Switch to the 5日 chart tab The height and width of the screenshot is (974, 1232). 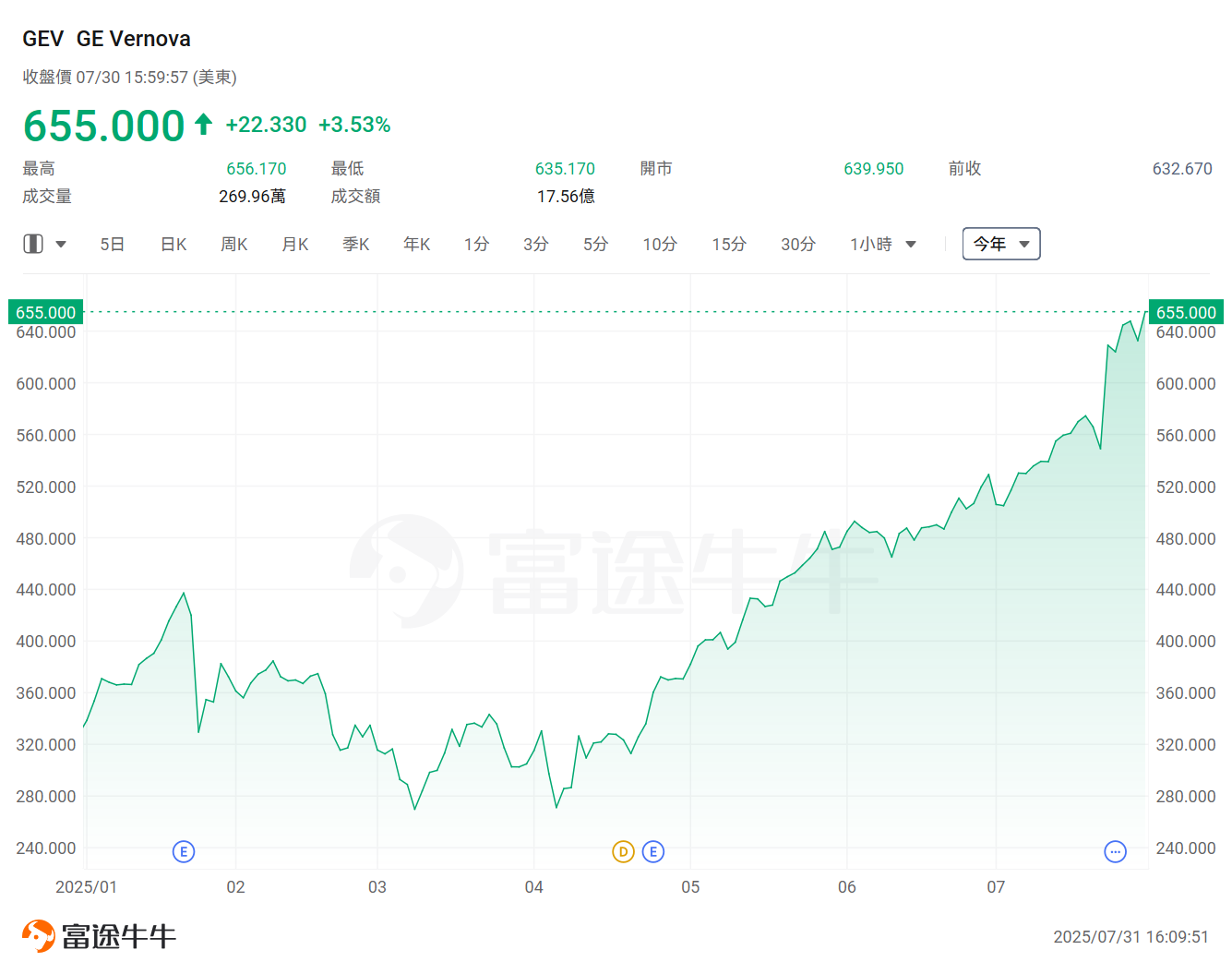tap(112, 244)
